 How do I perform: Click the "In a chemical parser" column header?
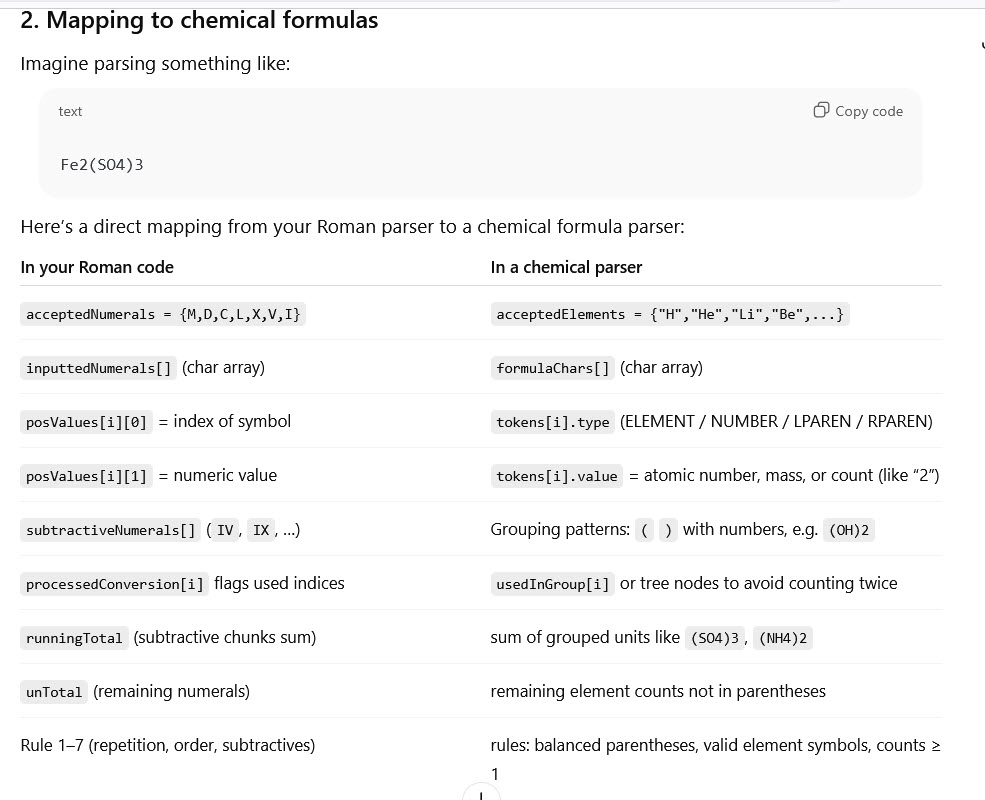coord(566,267)
